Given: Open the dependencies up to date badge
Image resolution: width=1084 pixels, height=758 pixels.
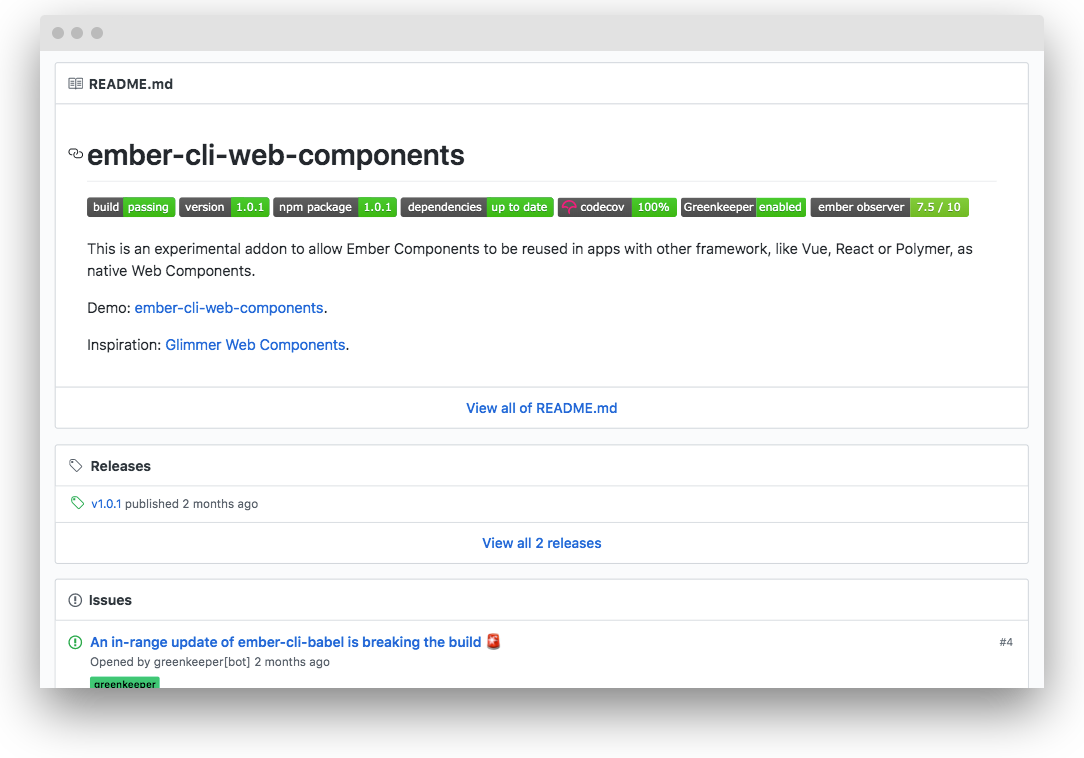Looking at the screenshot, I should [477, 207].
